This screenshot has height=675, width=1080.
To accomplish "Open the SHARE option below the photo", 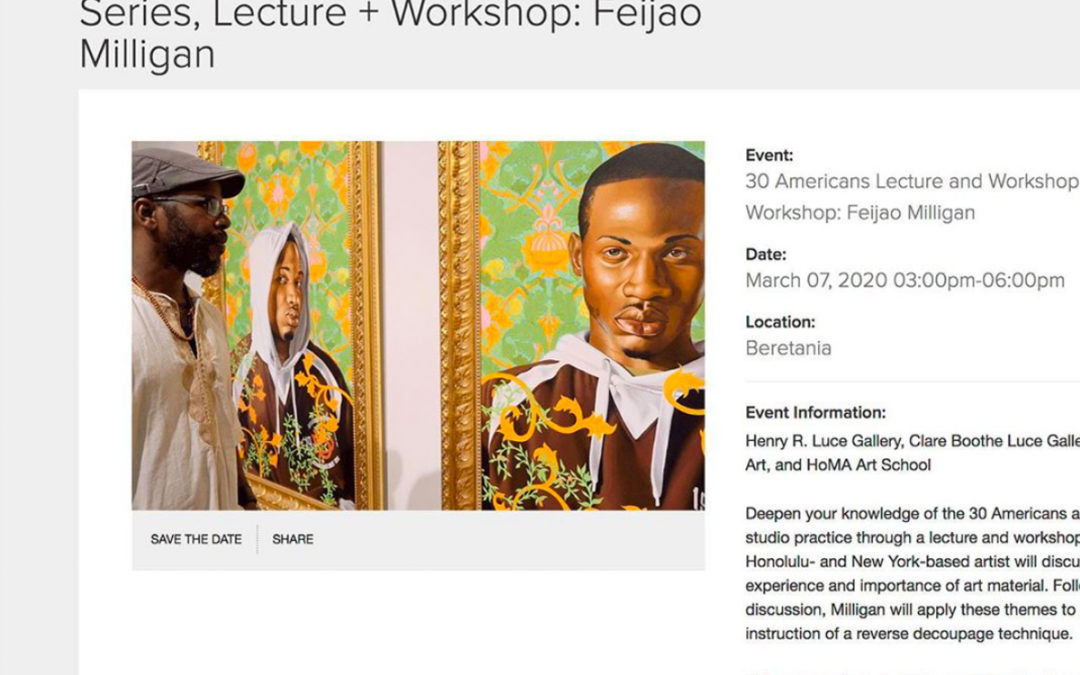I will 292,539.
